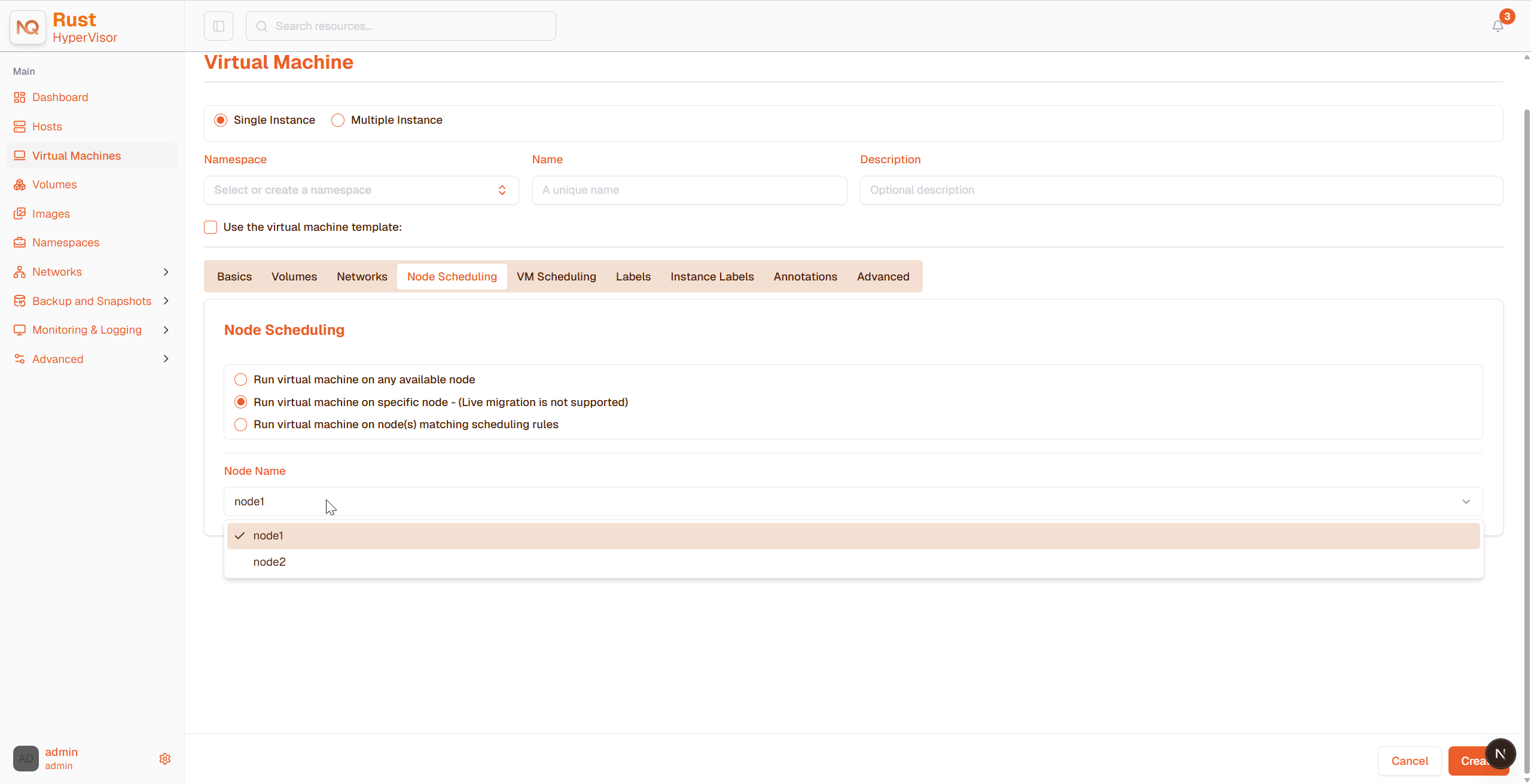Click the Hosts server icon

click(20, 127)
